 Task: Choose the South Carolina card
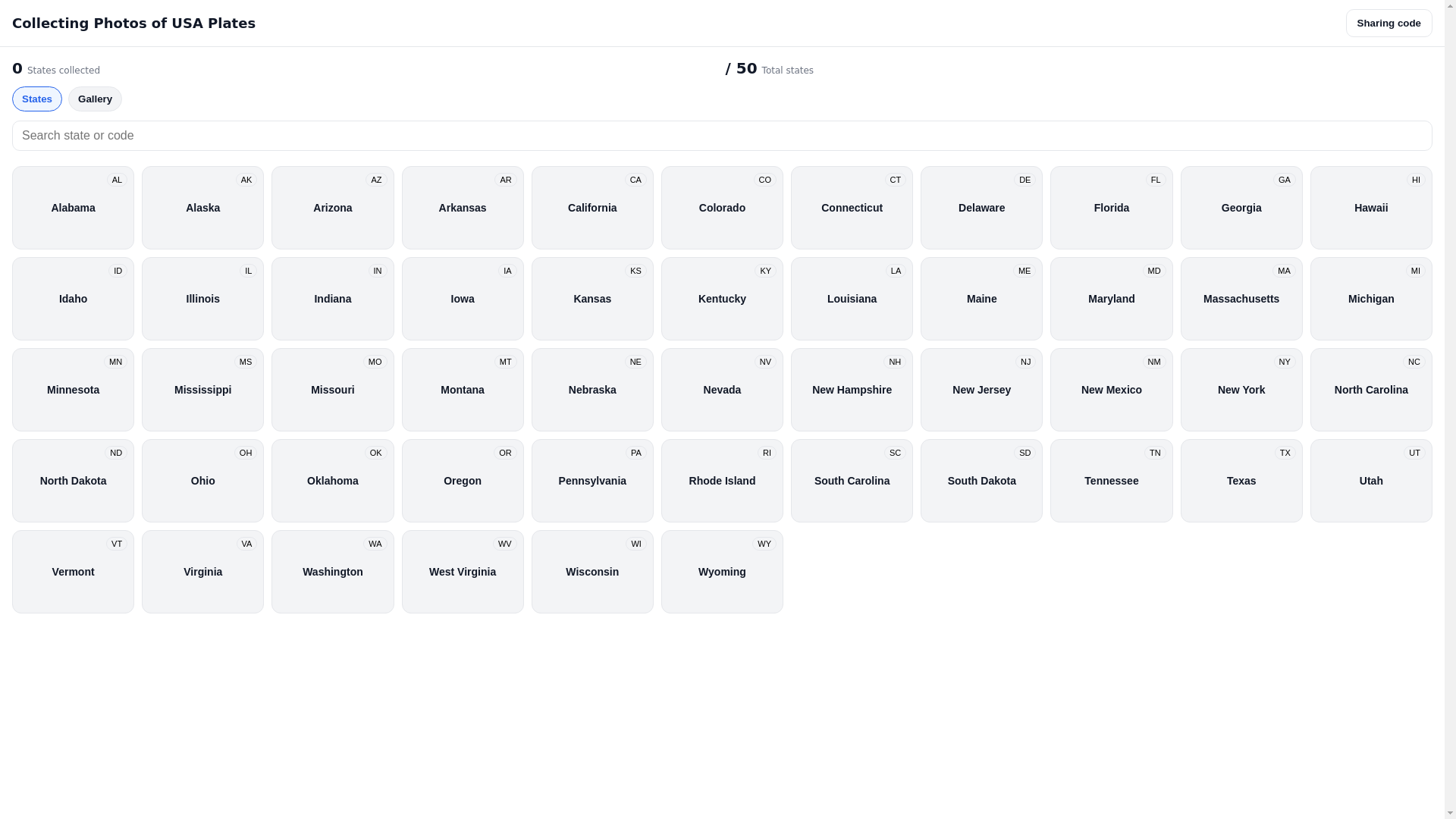(x=852, y=481)
